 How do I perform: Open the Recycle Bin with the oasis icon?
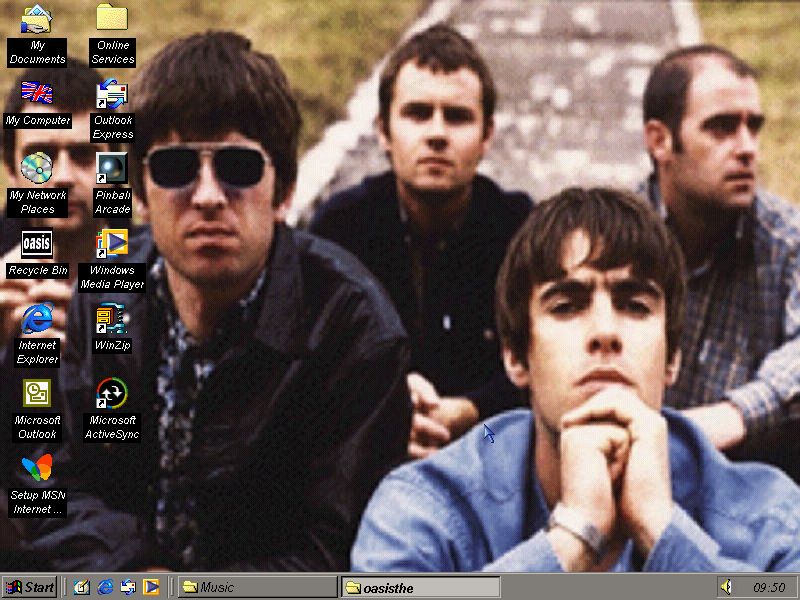37,244
